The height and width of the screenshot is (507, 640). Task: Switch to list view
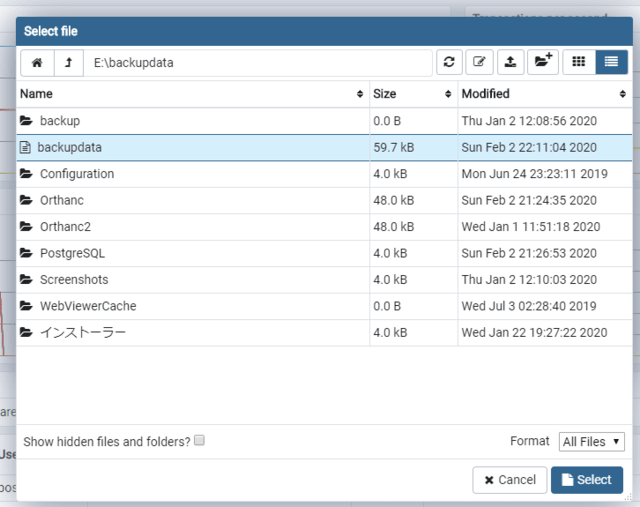pyautogui.click(x=610, y=62)
